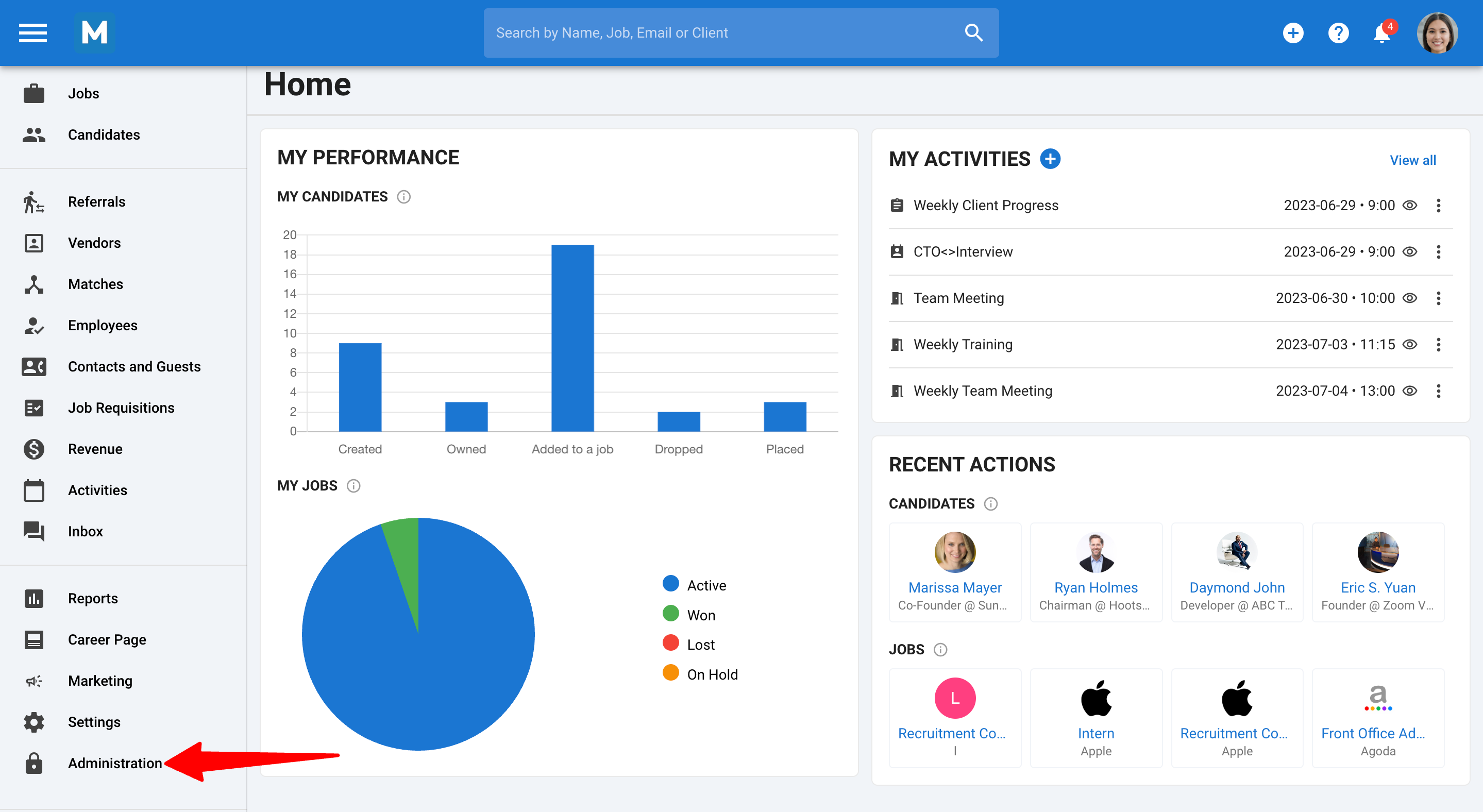
Task: Toggle eye icon for Weekly Team Meeting
Action: click(1410, 391)
